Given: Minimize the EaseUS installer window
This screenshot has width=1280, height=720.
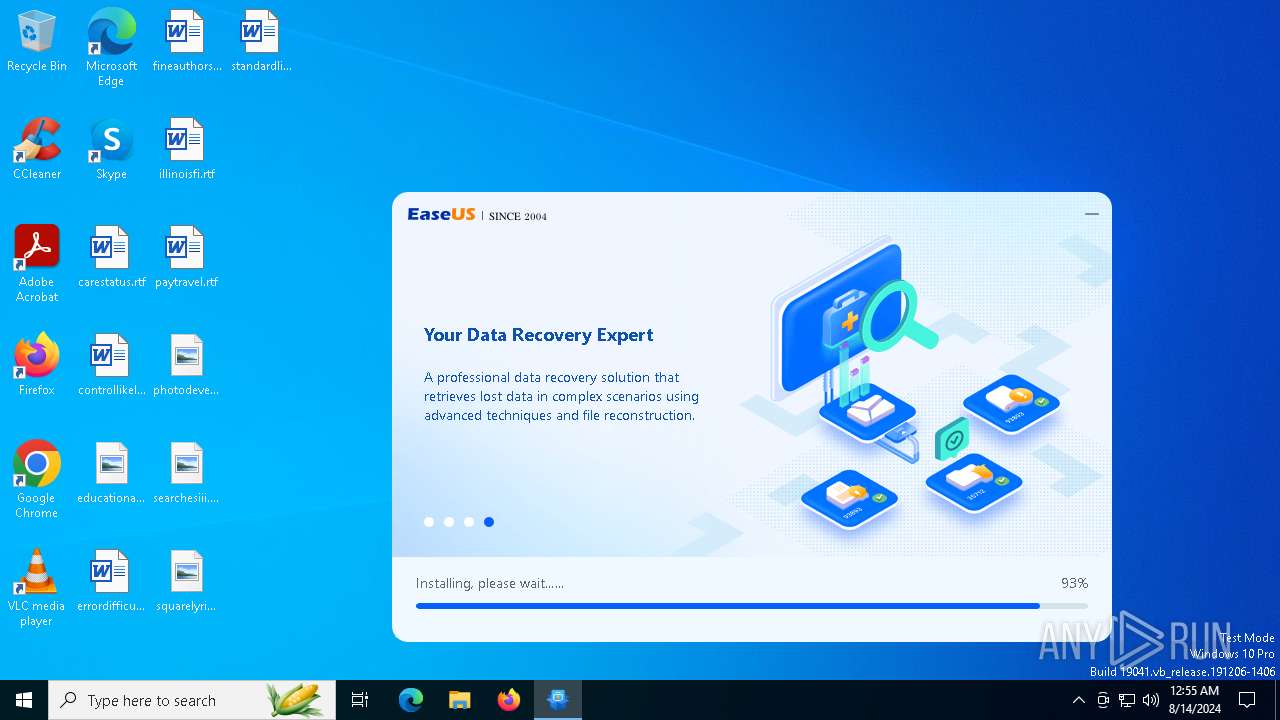Looking at the screenshot, I should (1092, 213).
